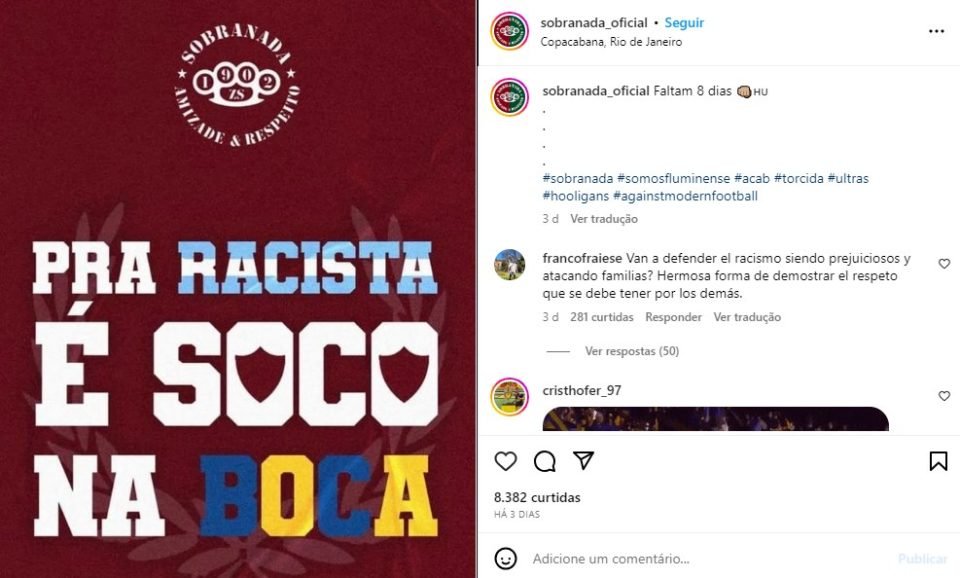Open the #somosfluminense hashtag
This screenshot has width=960, height=578.
(673, 178)
